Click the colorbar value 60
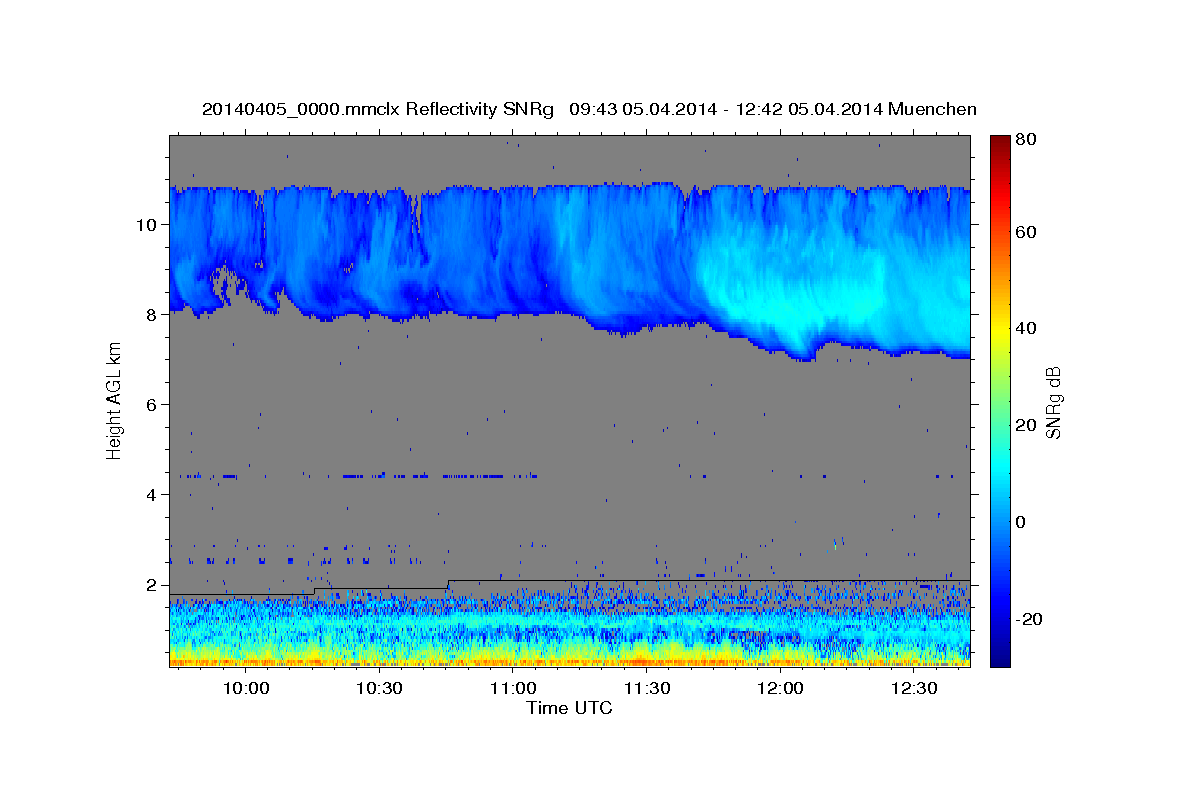 tap(1026, 232)
